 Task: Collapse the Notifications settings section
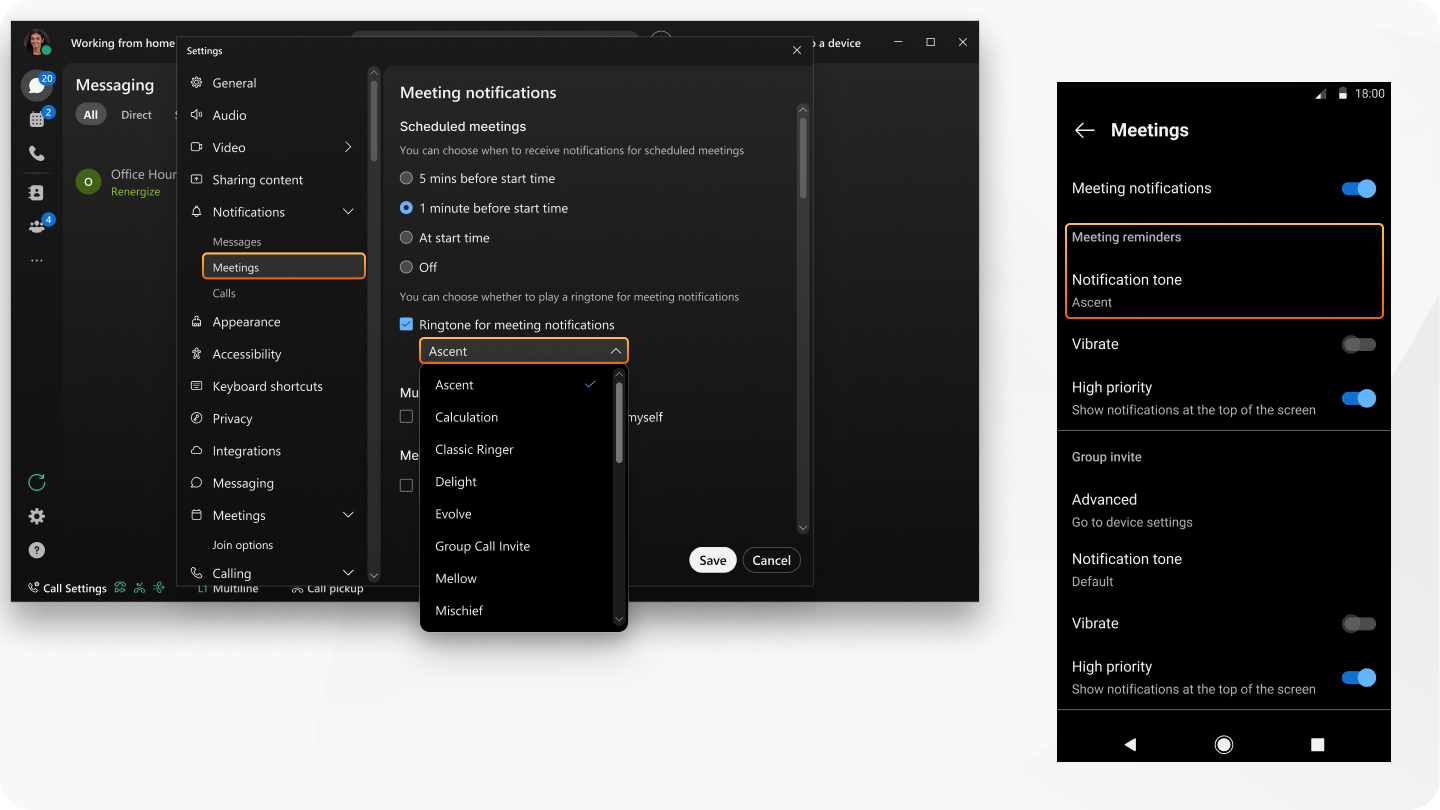(x=348, y=212)
